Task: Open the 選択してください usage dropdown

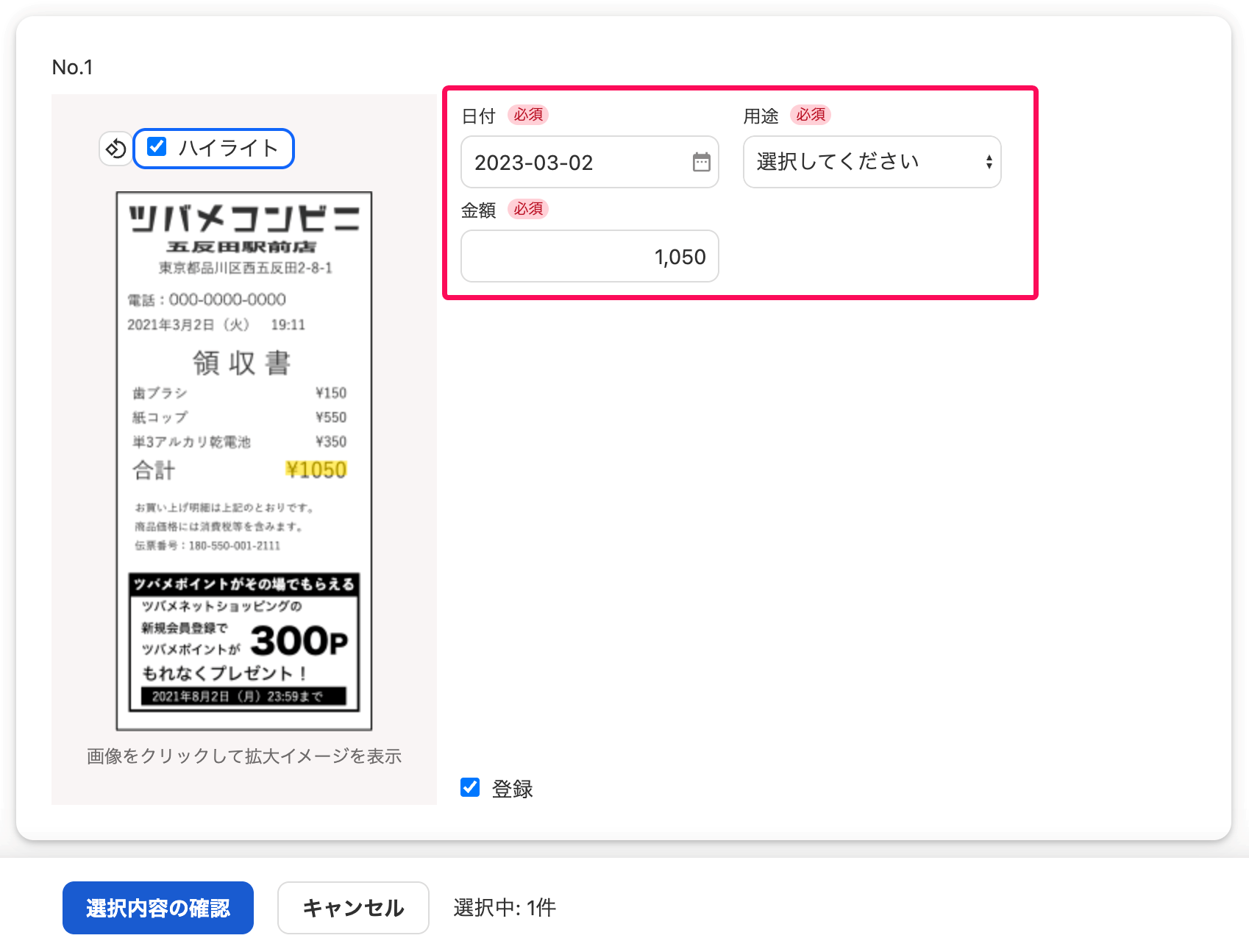Action: click(872, 162)
